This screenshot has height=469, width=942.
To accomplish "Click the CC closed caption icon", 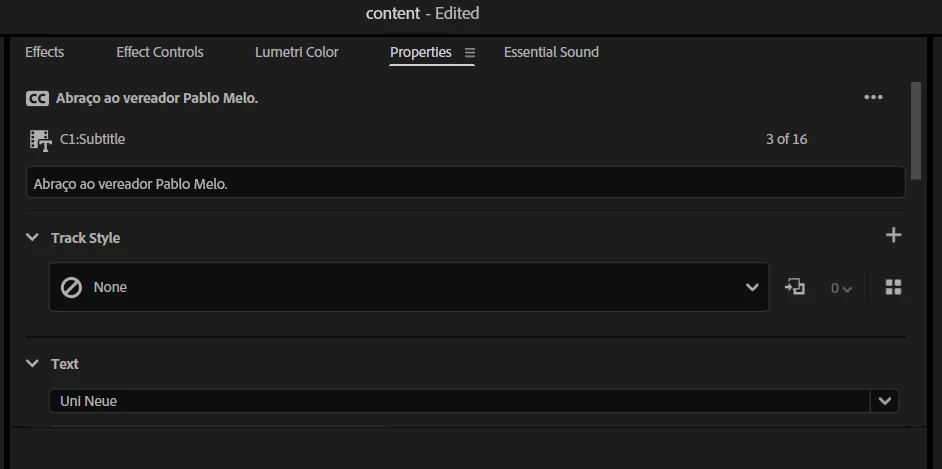I will [37, 98].
